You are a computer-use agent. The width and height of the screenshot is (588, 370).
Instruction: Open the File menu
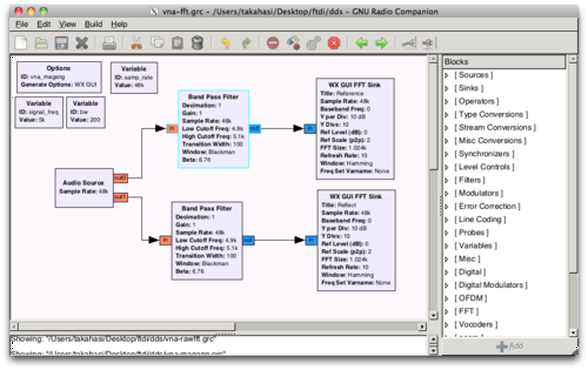[x=22, y=24]
